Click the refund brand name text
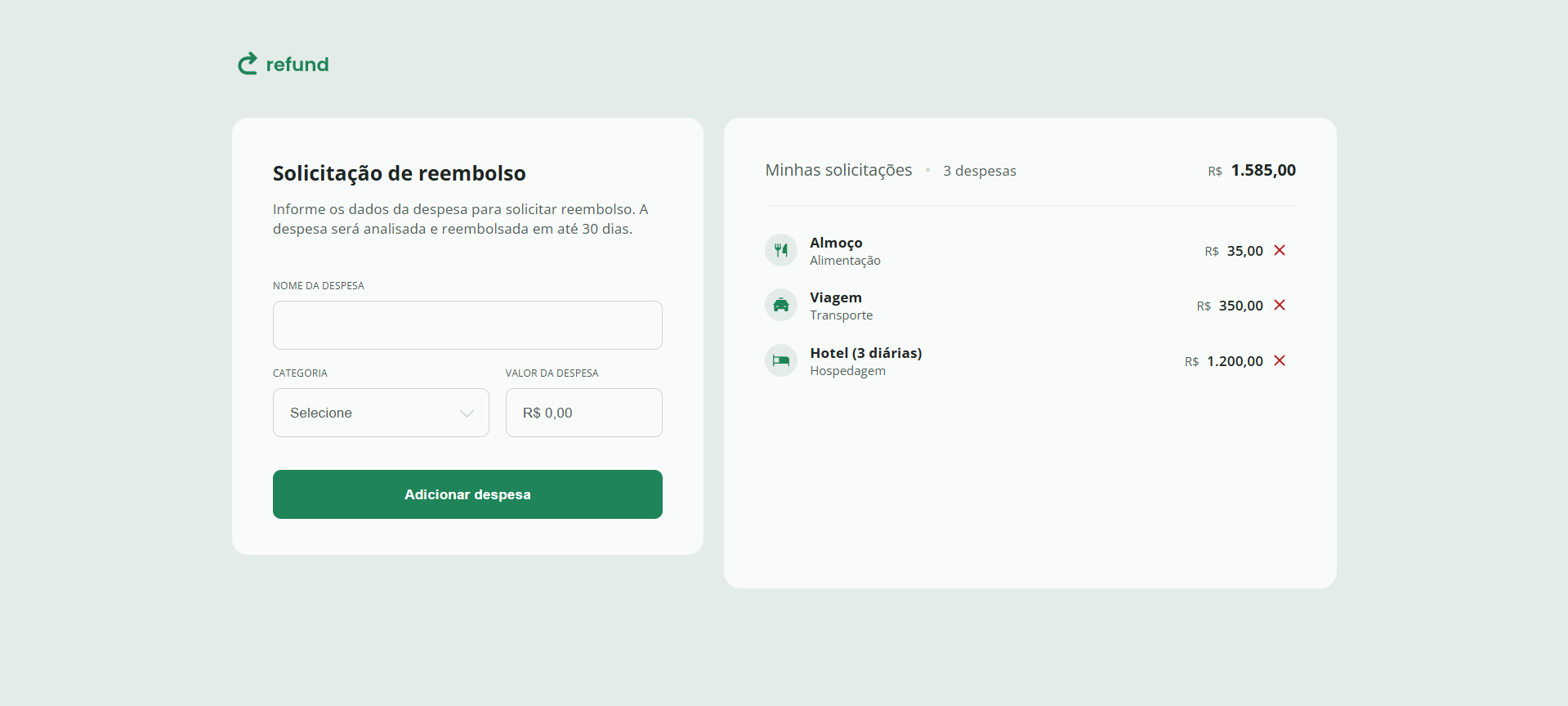Image resolution: width=1568 pixels, height=706 pixels. (x=297, y=65)
